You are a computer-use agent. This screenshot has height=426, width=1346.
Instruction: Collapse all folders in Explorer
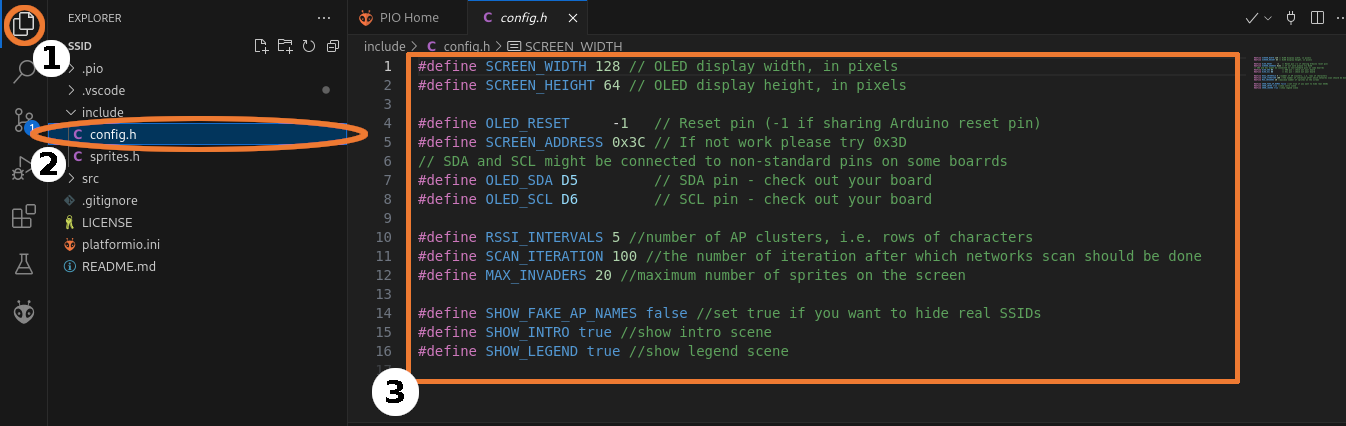pos(333,46)
